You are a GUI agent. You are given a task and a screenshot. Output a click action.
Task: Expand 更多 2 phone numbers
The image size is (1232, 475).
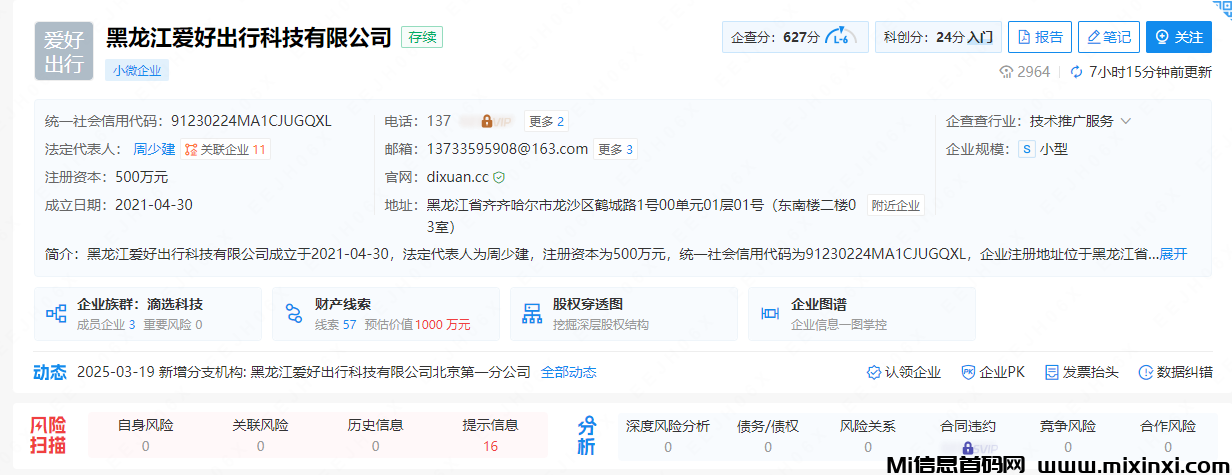coord(547,121)
